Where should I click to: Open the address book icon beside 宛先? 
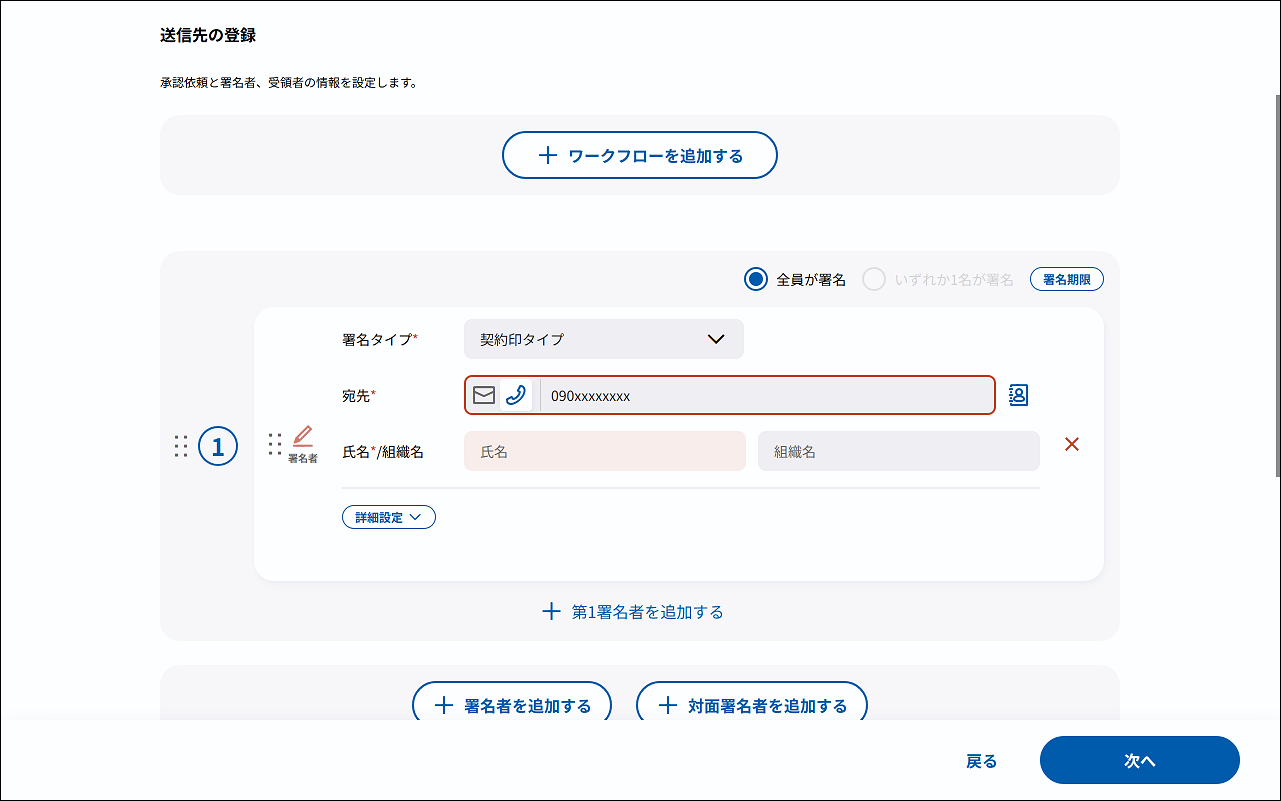1018,395
